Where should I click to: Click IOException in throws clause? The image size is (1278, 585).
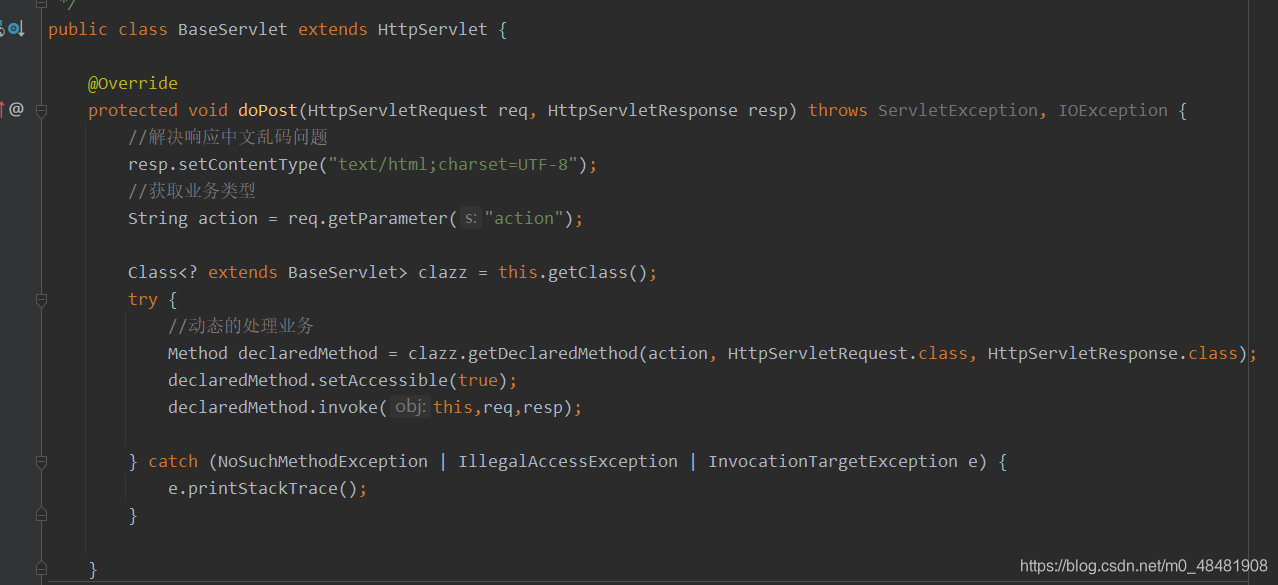1112,110
